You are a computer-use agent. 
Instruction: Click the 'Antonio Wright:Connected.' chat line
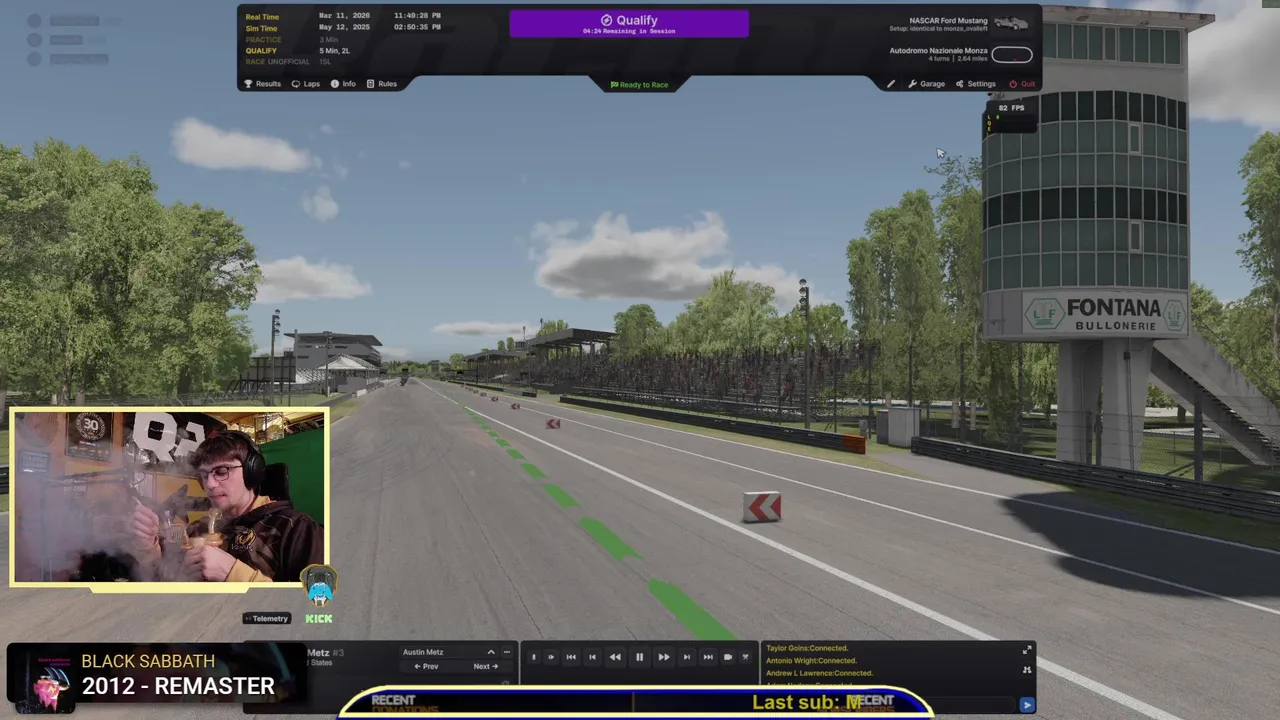click(x=811, y=661)
